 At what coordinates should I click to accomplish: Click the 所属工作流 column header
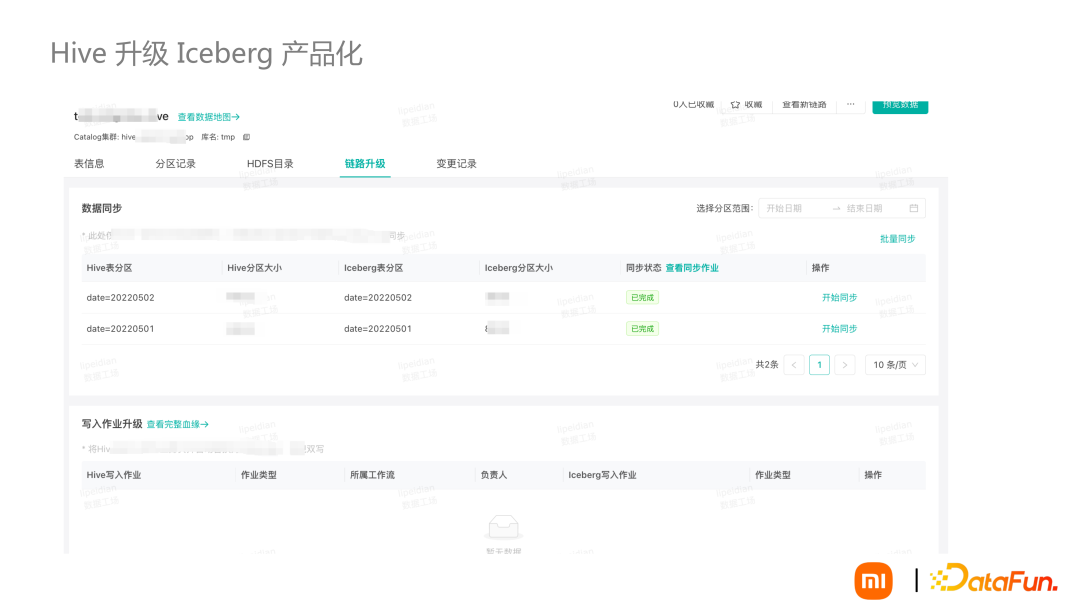373,475
